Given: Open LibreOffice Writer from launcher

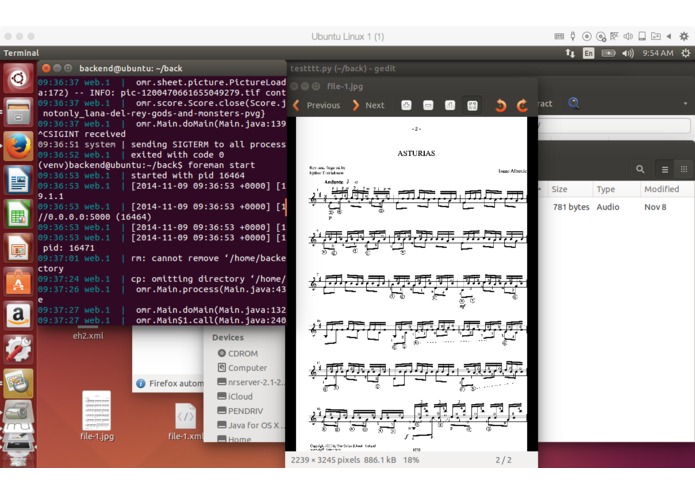Looking at the screenshot, I should click(18, 180).
